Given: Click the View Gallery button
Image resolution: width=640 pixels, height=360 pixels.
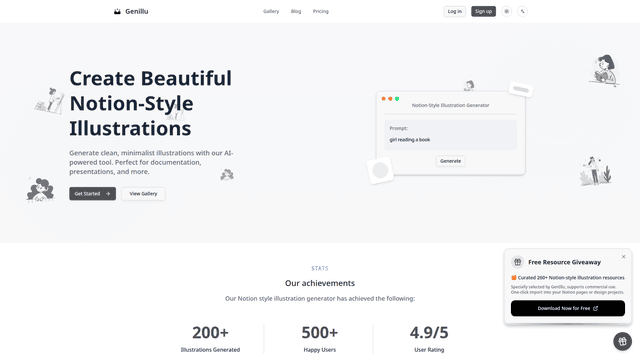Looking at the screenshot, I should tap(143, 193).
